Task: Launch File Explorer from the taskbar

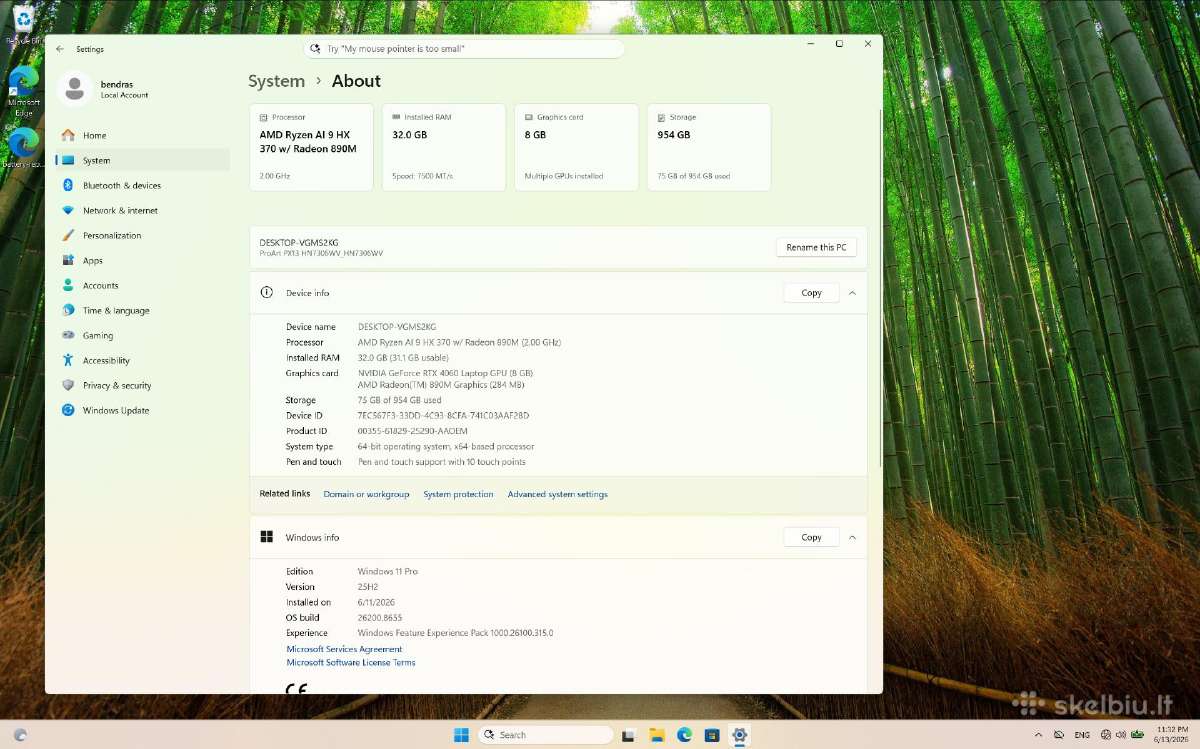Action: [x=656, y=735]
